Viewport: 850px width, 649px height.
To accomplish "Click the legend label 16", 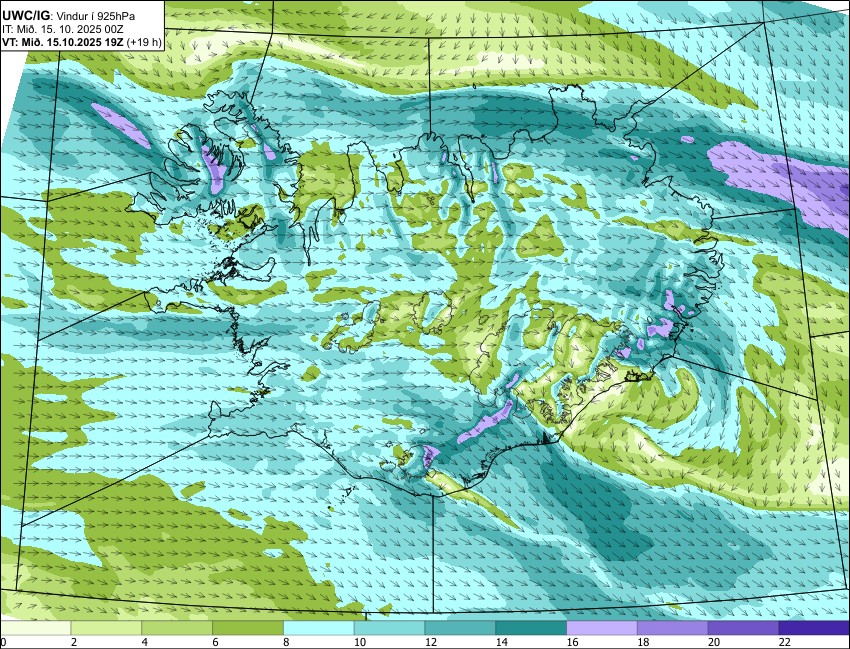I will point(572,642).
